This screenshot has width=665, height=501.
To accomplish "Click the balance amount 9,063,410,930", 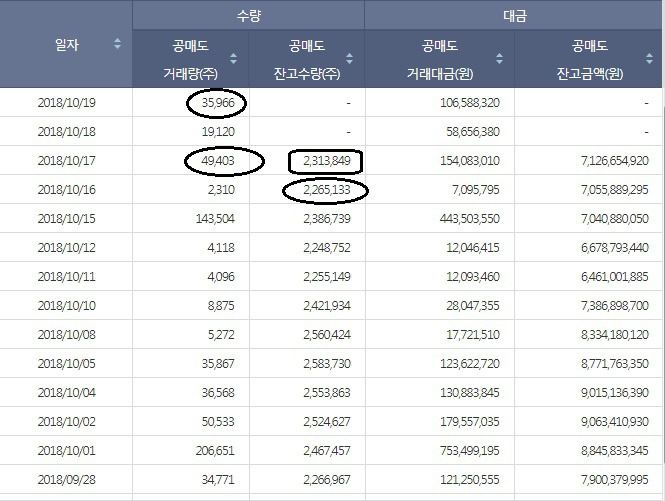I will pyautogui.click(x=615, y=422).
